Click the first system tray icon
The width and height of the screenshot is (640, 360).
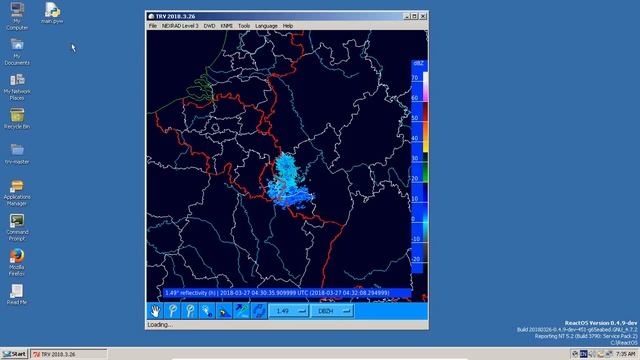575,354
